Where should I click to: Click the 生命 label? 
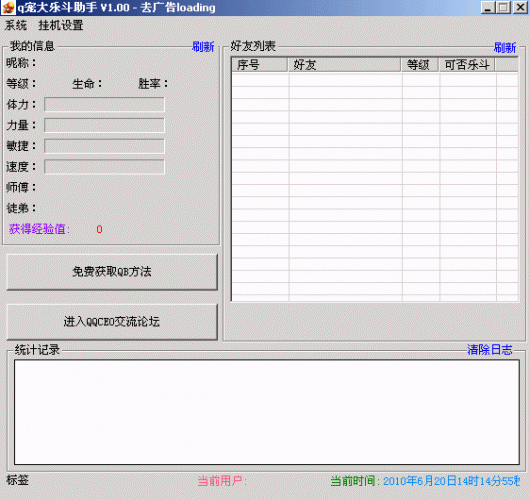(87, 84)
